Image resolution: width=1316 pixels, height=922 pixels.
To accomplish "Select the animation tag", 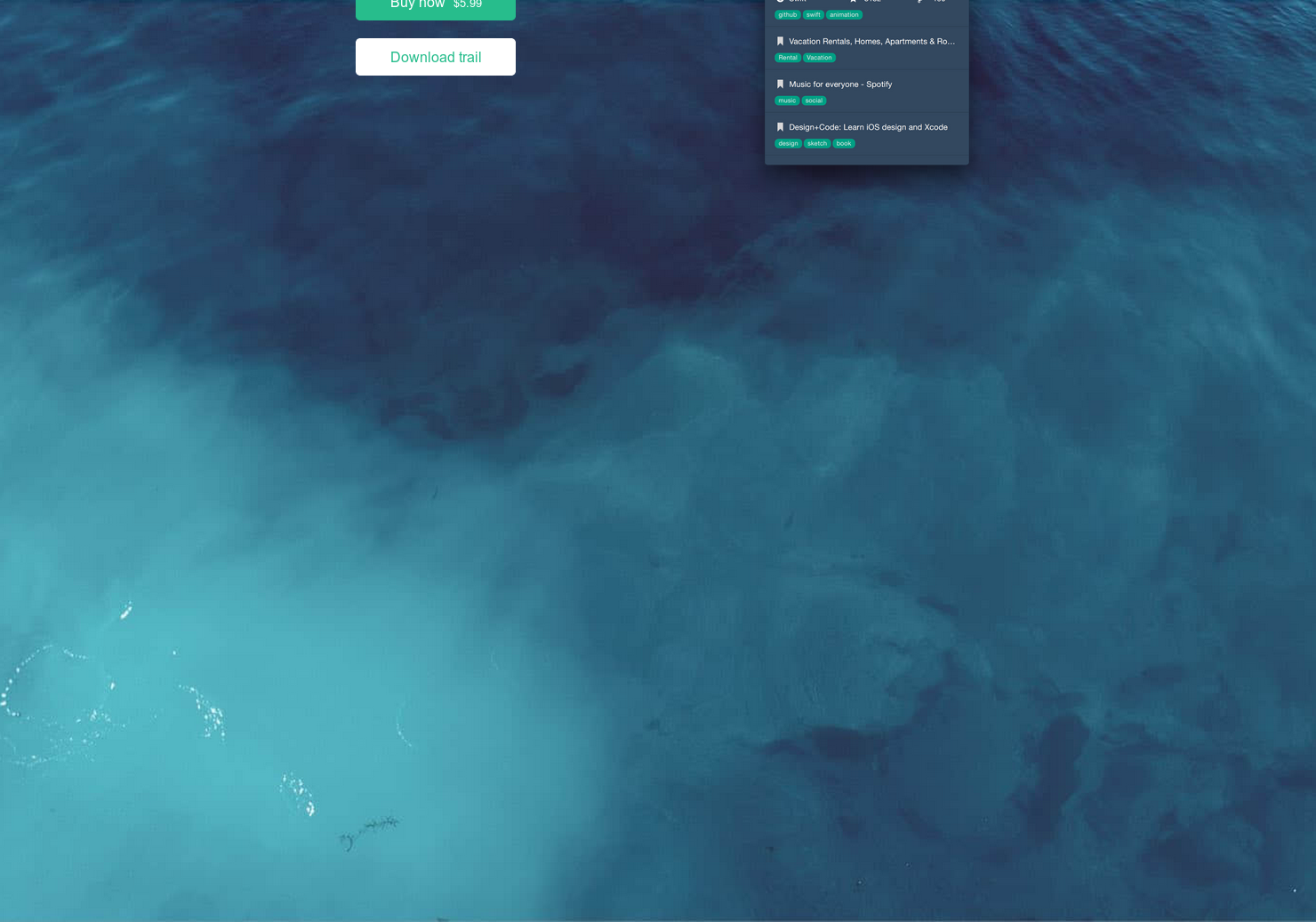I will [844, 15].
